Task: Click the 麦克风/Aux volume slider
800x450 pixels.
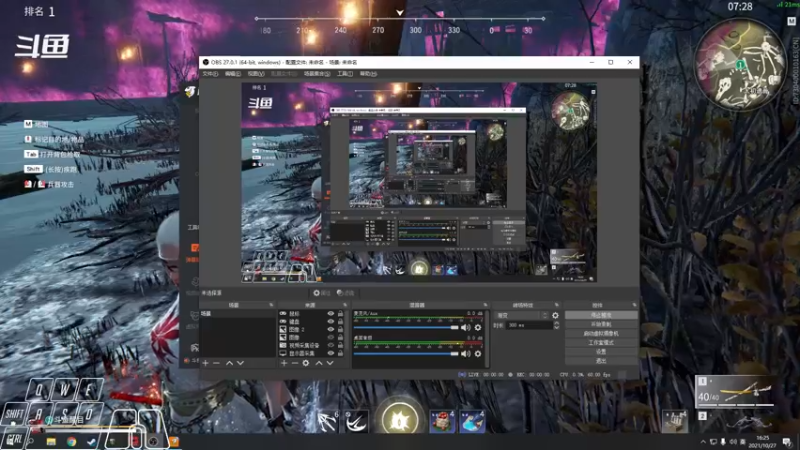Action: 406,328
